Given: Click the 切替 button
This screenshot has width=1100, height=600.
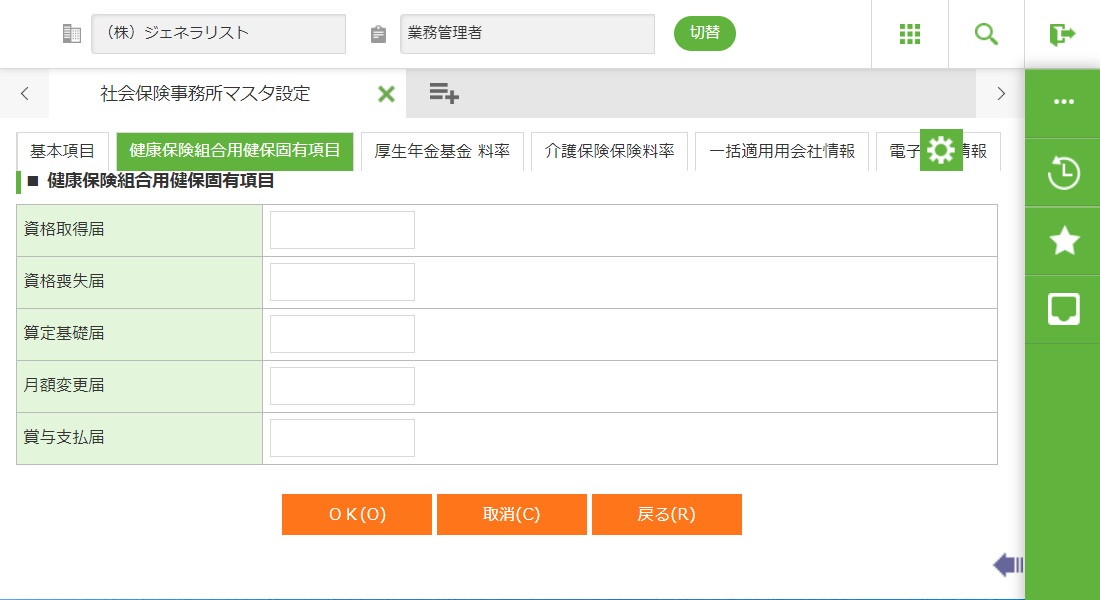Looking at the screenshot, I should click(x=704, y=33).
